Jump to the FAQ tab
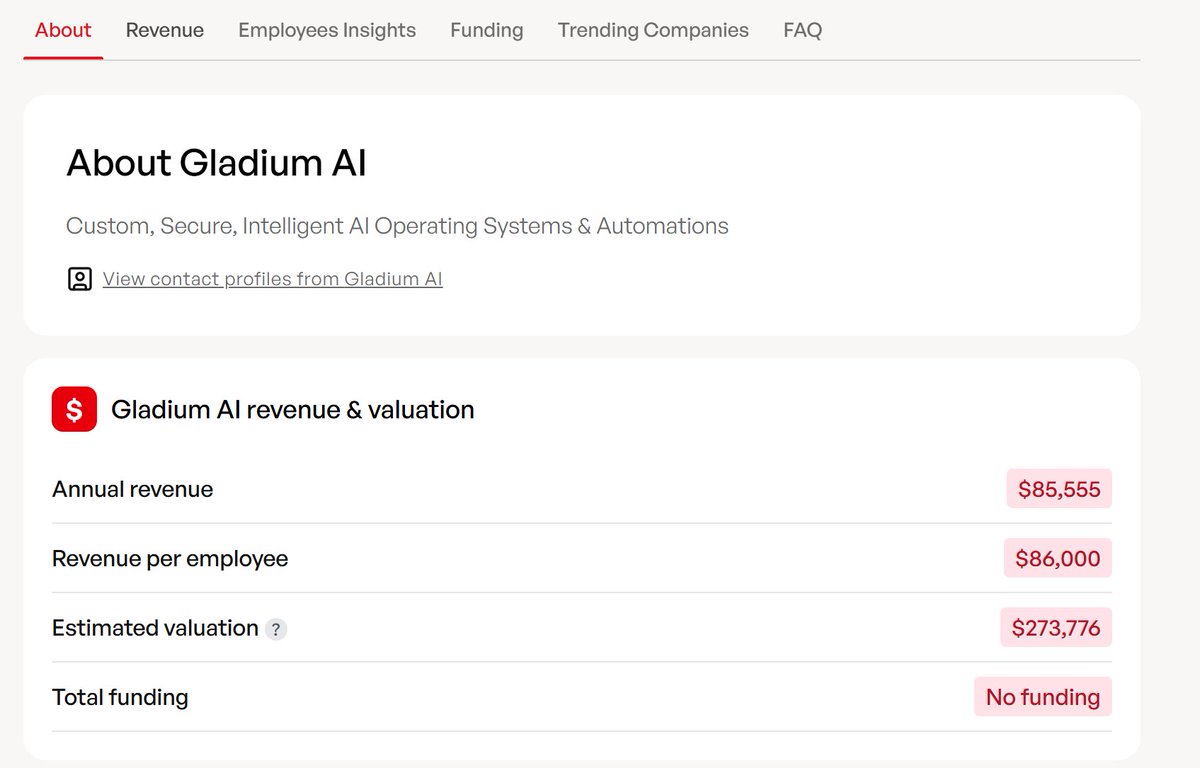This screenshot has height=768, width=1200. pos(803,30)
